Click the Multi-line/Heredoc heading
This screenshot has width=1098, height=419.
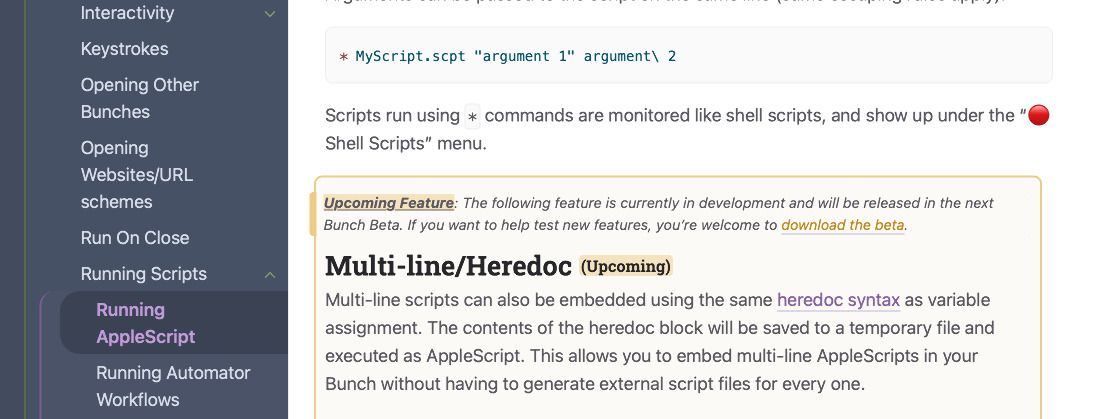point(448,266)
